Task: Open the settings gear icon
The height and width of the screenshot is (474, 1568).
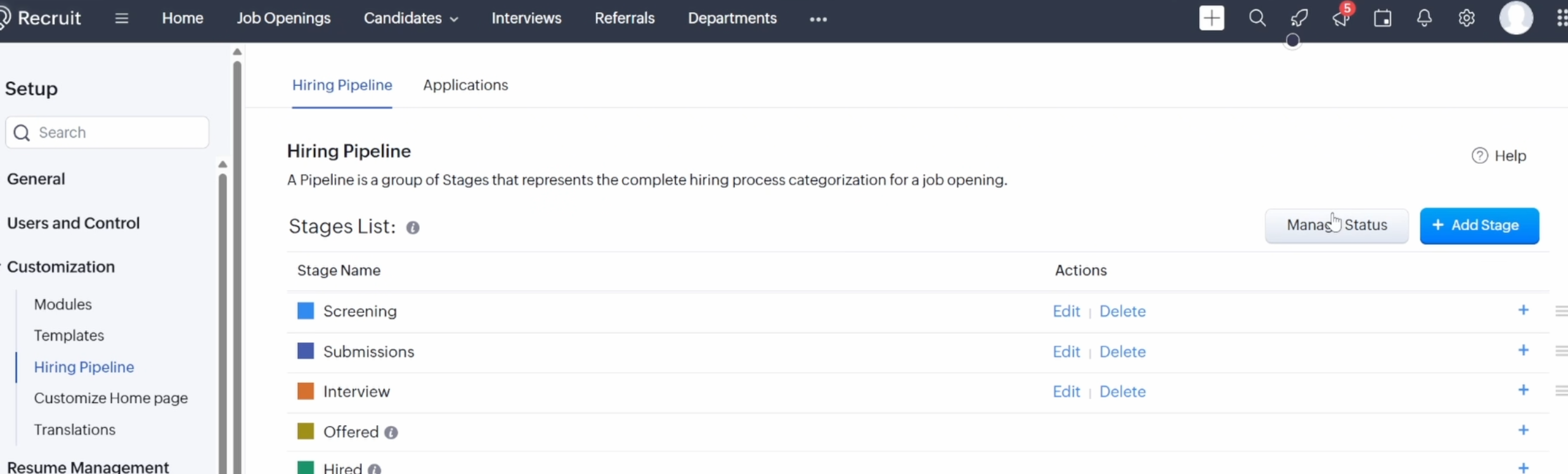Action: tap(1466, 18)
